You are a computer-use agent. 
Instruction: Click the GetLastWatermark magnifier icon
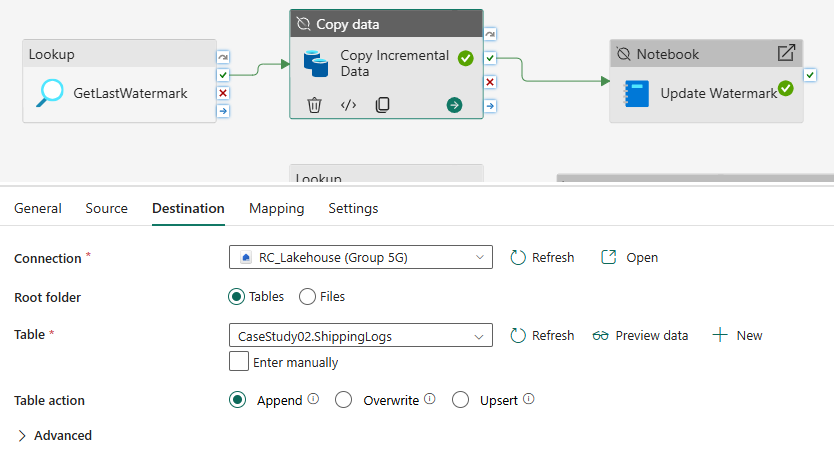[x=50, y=93]
